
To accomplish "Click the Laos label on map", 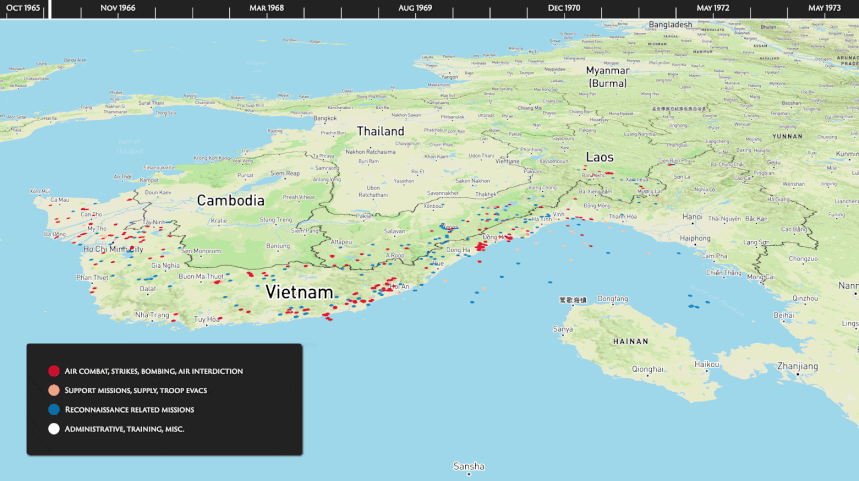I will click(x=600, y=158).
